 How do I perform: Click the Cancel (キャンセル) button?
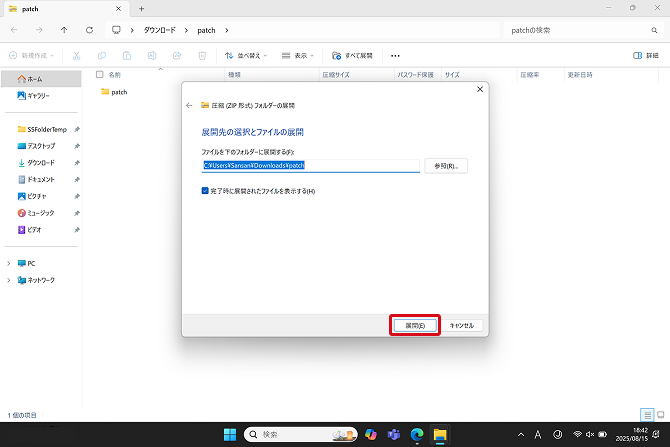coord(462,325)
